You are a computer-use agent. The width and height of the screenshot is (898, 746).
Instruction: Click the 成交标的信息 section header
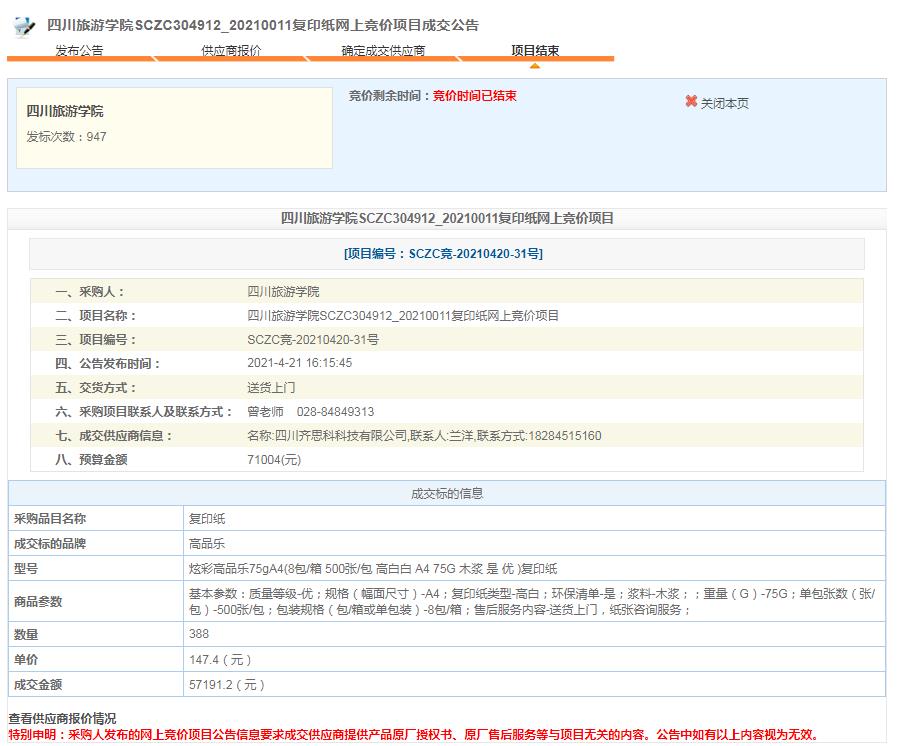[x=447, y=494]
